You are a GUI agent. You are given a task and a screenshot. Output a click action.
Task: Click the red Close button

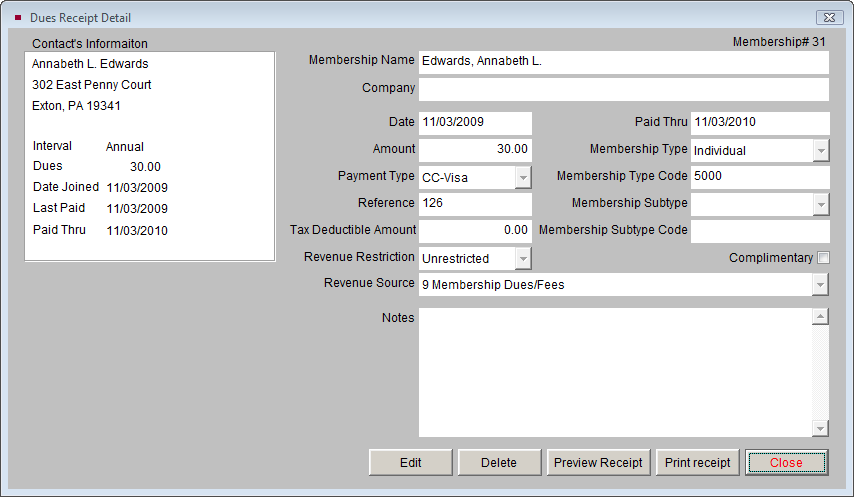786,462
